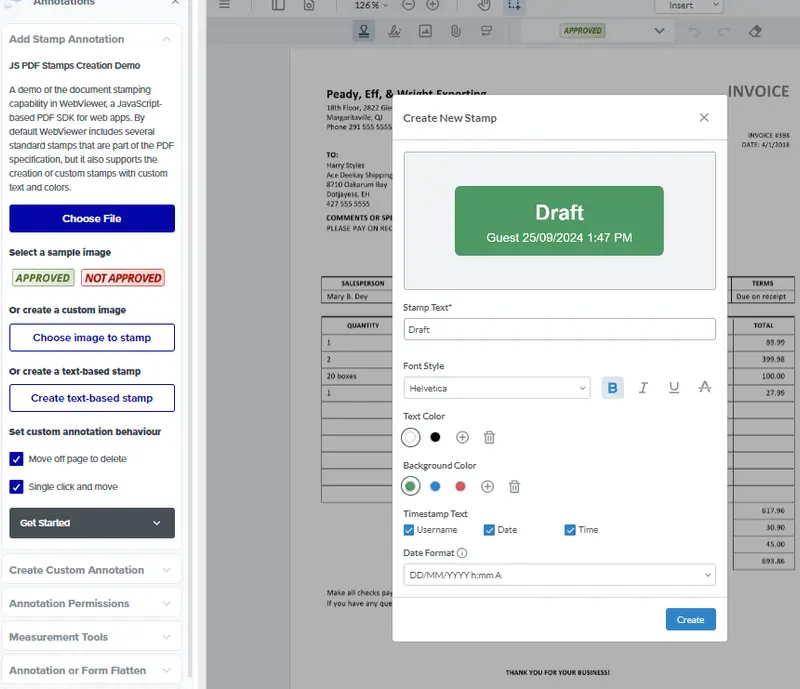This screenshot has width=800, height=689.
Task: Click the Draft stamp preview
Action: [559, 221]
